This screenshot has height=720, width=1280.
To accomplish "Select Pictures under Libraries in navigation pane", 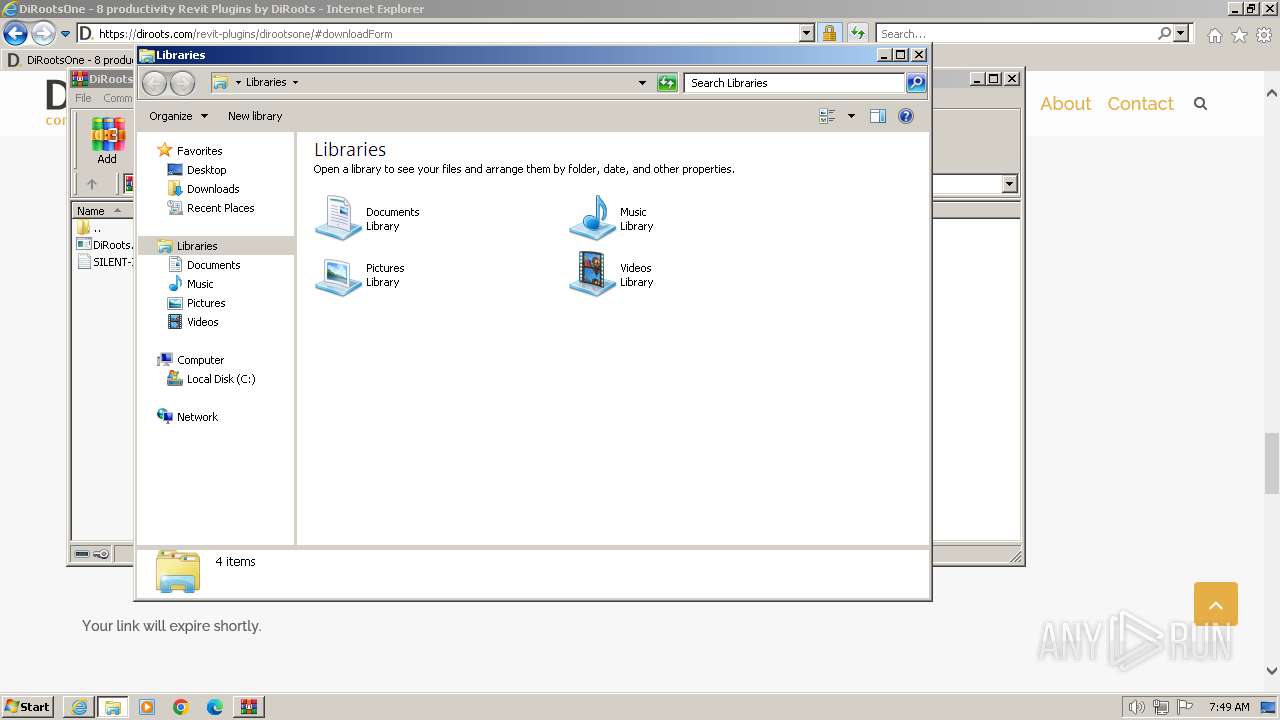I will point(206,303).
